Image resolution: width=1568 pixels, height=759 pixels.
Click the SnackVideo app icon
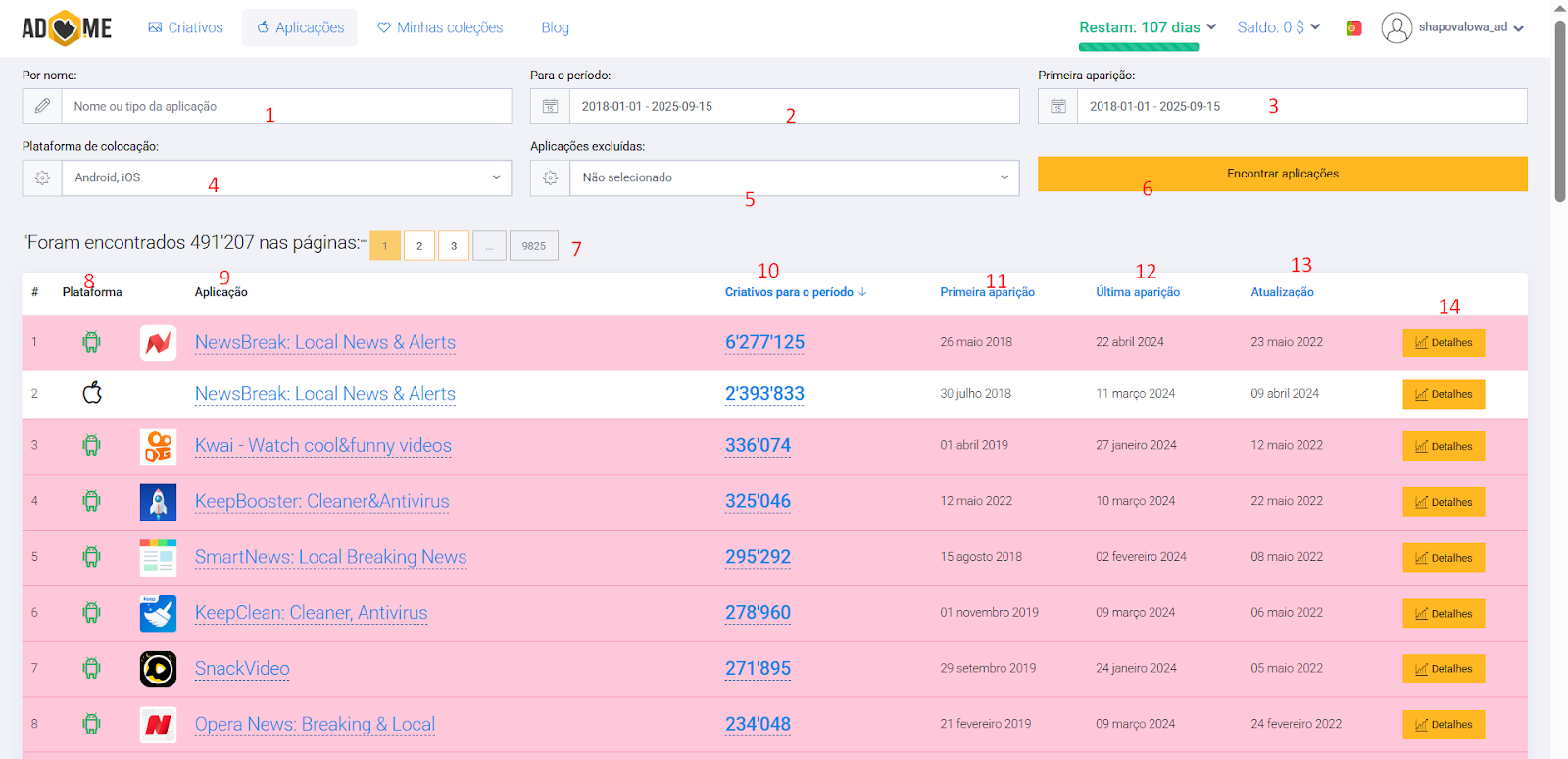click(158, 669)
